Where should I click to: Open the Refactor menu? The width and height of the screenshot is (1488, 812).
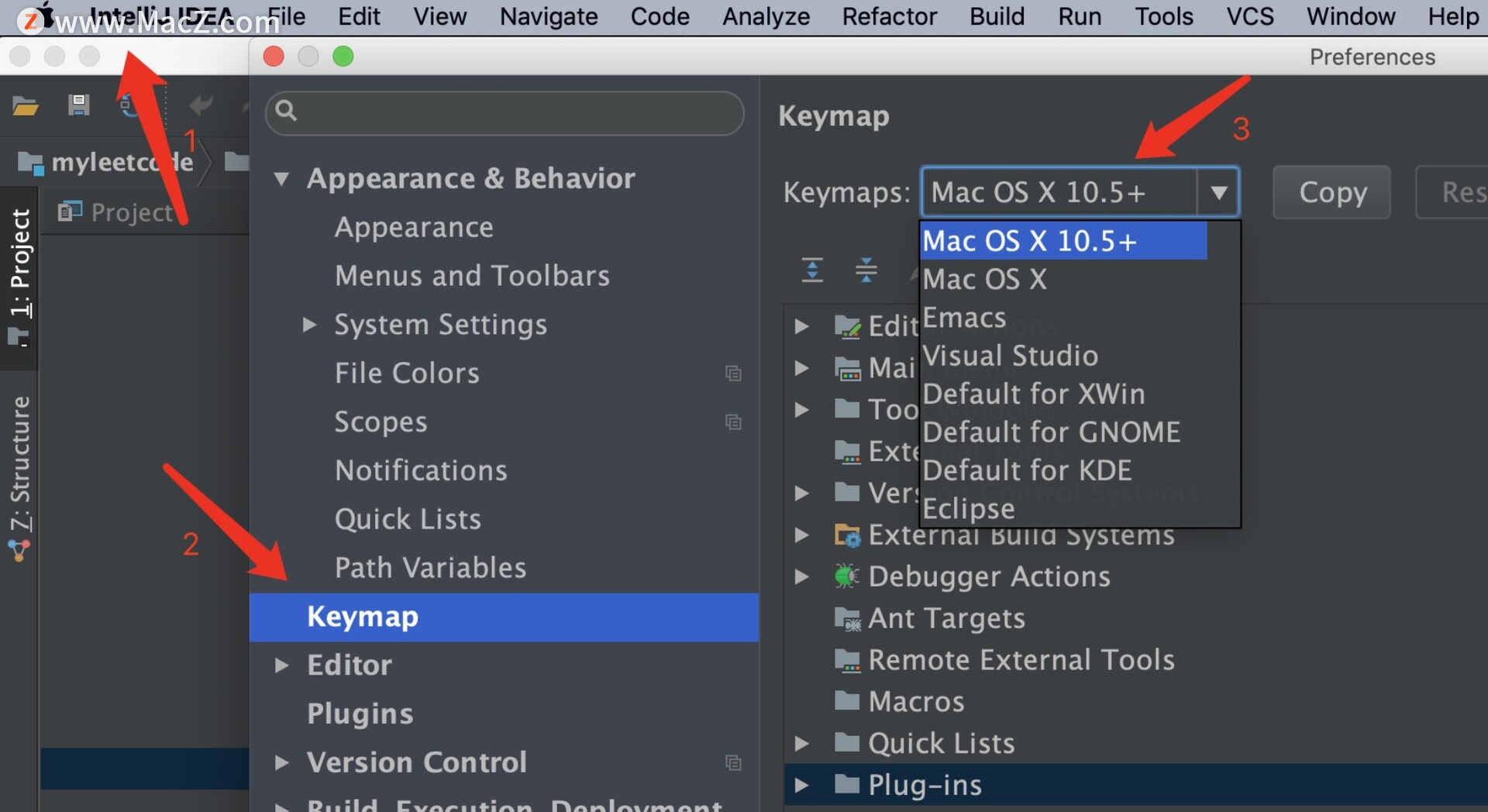pos(888,16)
